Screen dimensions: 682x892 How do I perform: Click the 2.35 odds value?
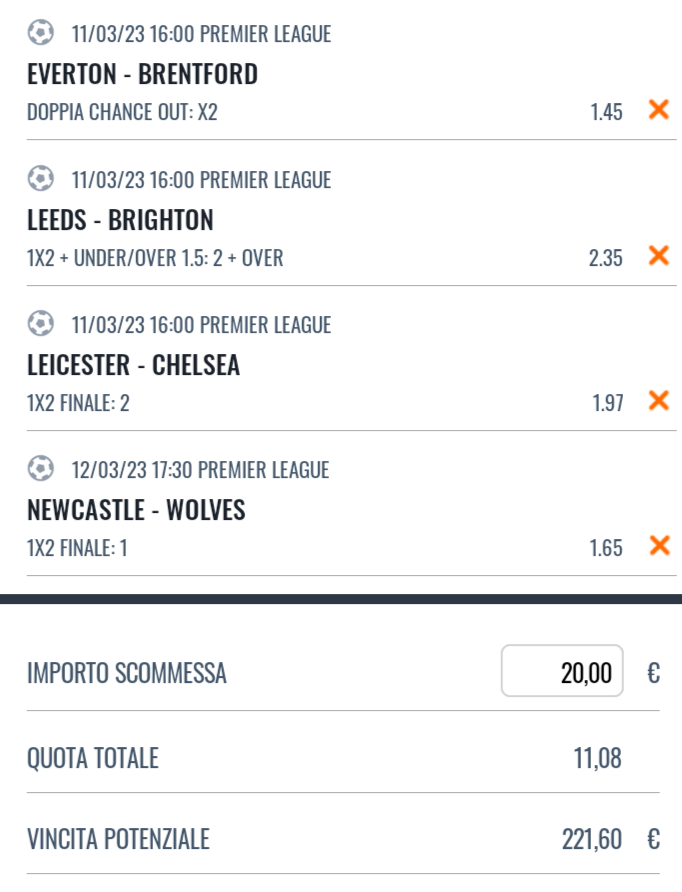pyautogui.click(x=606, y=258)
